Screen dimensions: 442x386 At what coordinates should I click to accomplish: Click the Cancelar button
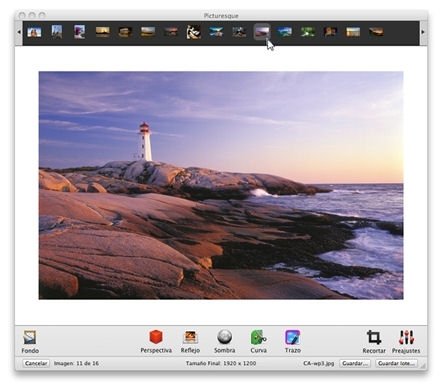[36, 363]
